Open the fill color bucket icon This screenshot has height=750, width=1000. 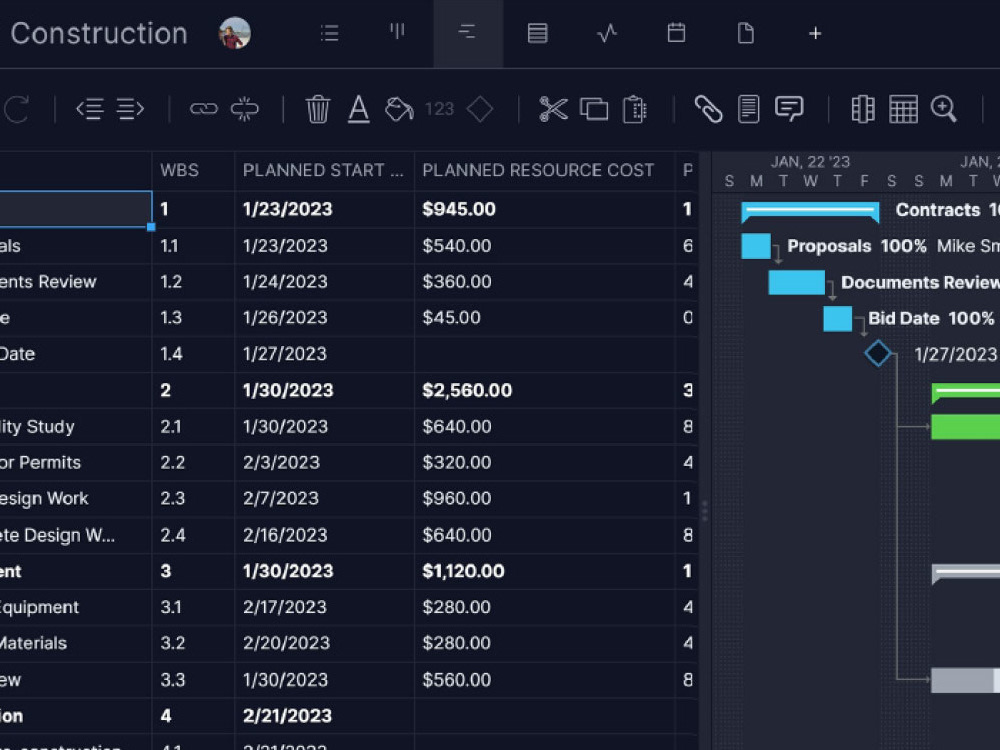click(399, 109)
